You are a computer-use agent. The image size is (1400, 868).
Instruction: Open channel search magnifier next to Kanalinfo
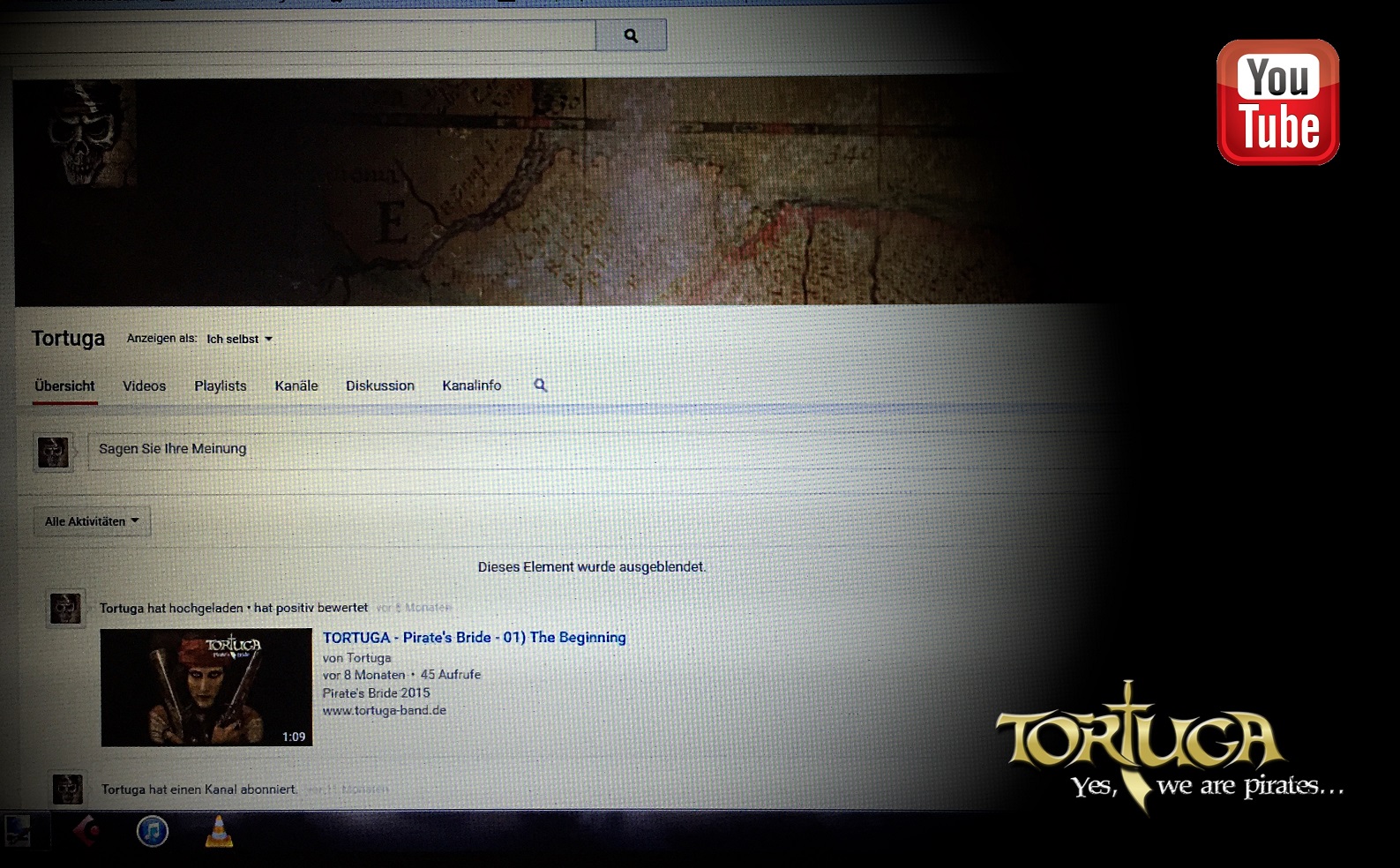(x=540, y=385)
